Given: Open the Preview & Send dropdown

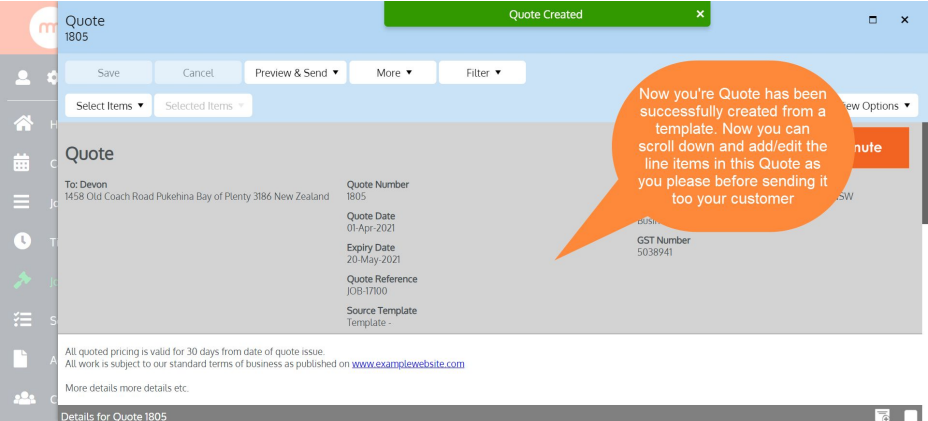Looking at the screenshot, I should tap(295, 73).
